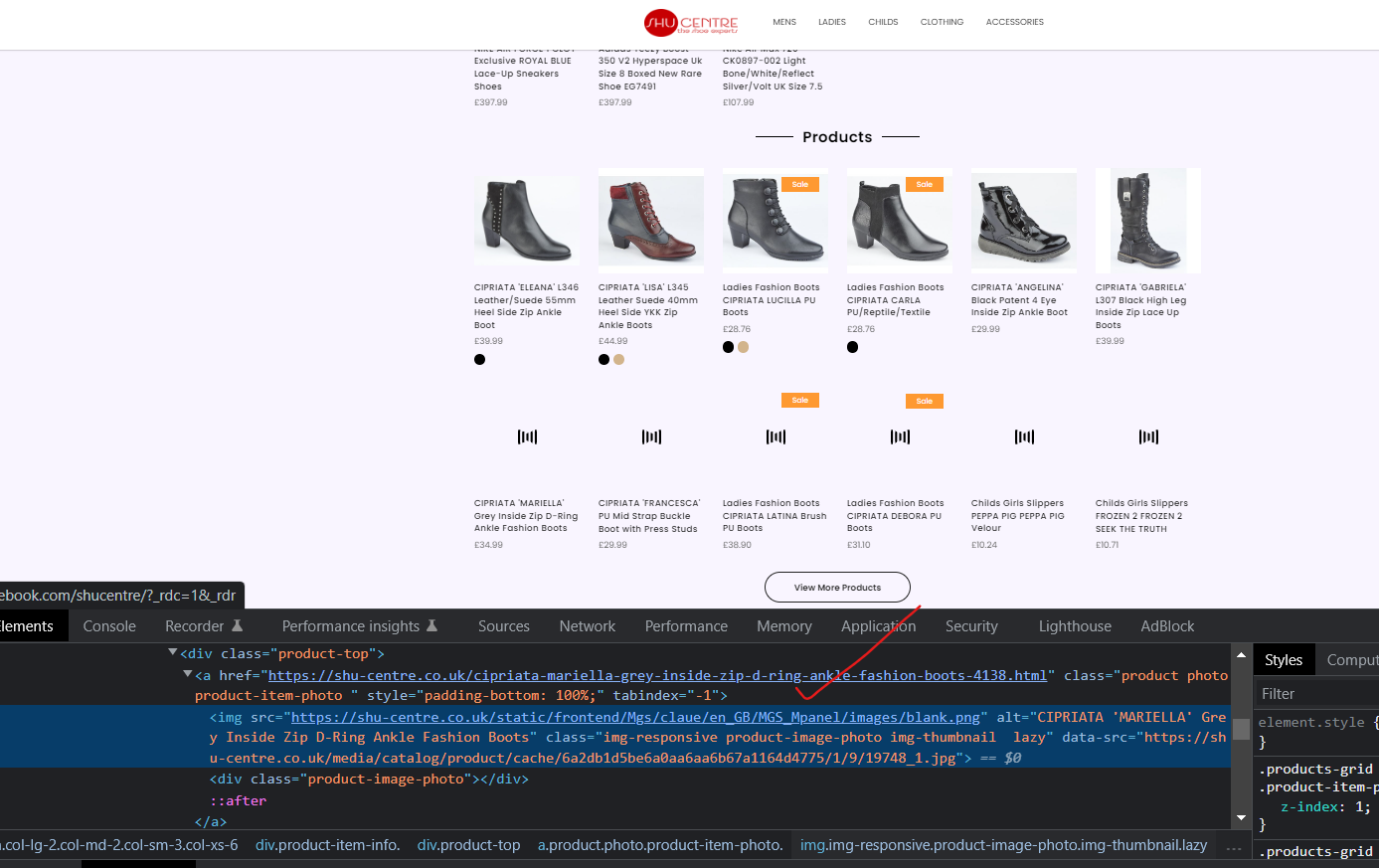Open the LADIES navigation menu

(831, 22)
